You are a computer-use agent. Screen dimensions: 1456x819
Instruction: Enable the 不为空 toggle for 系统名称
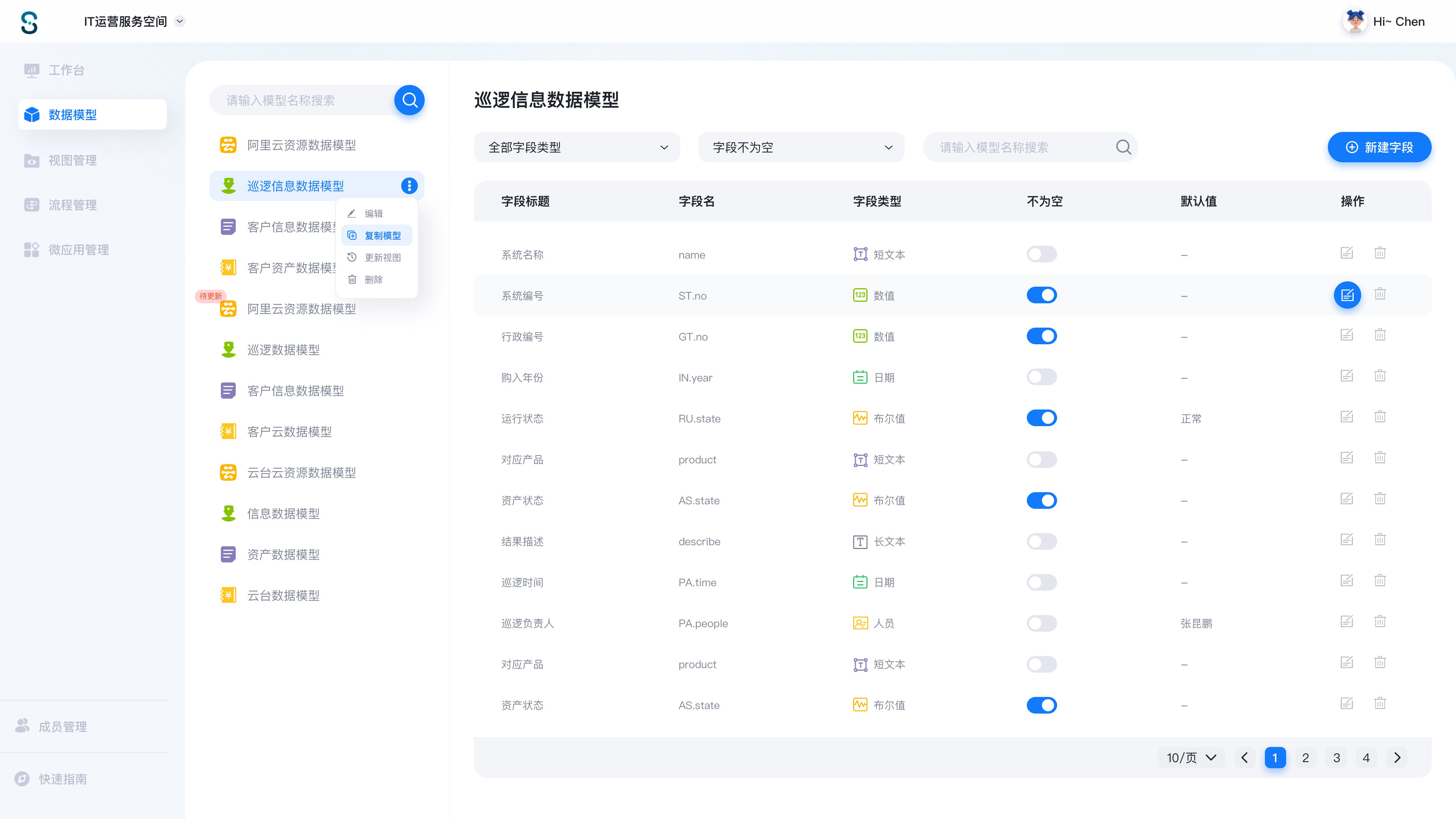[x=1041, y=254]
